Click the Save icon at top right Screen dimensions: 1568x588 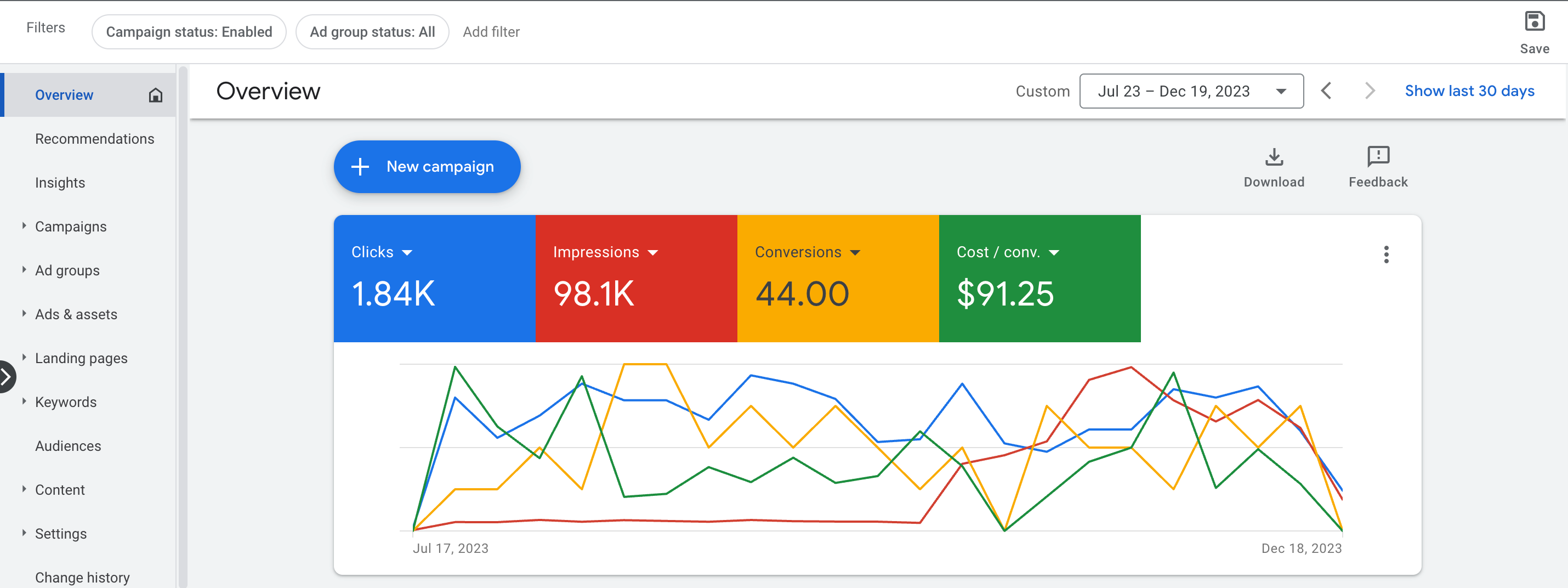click(x=1534, y=22)
